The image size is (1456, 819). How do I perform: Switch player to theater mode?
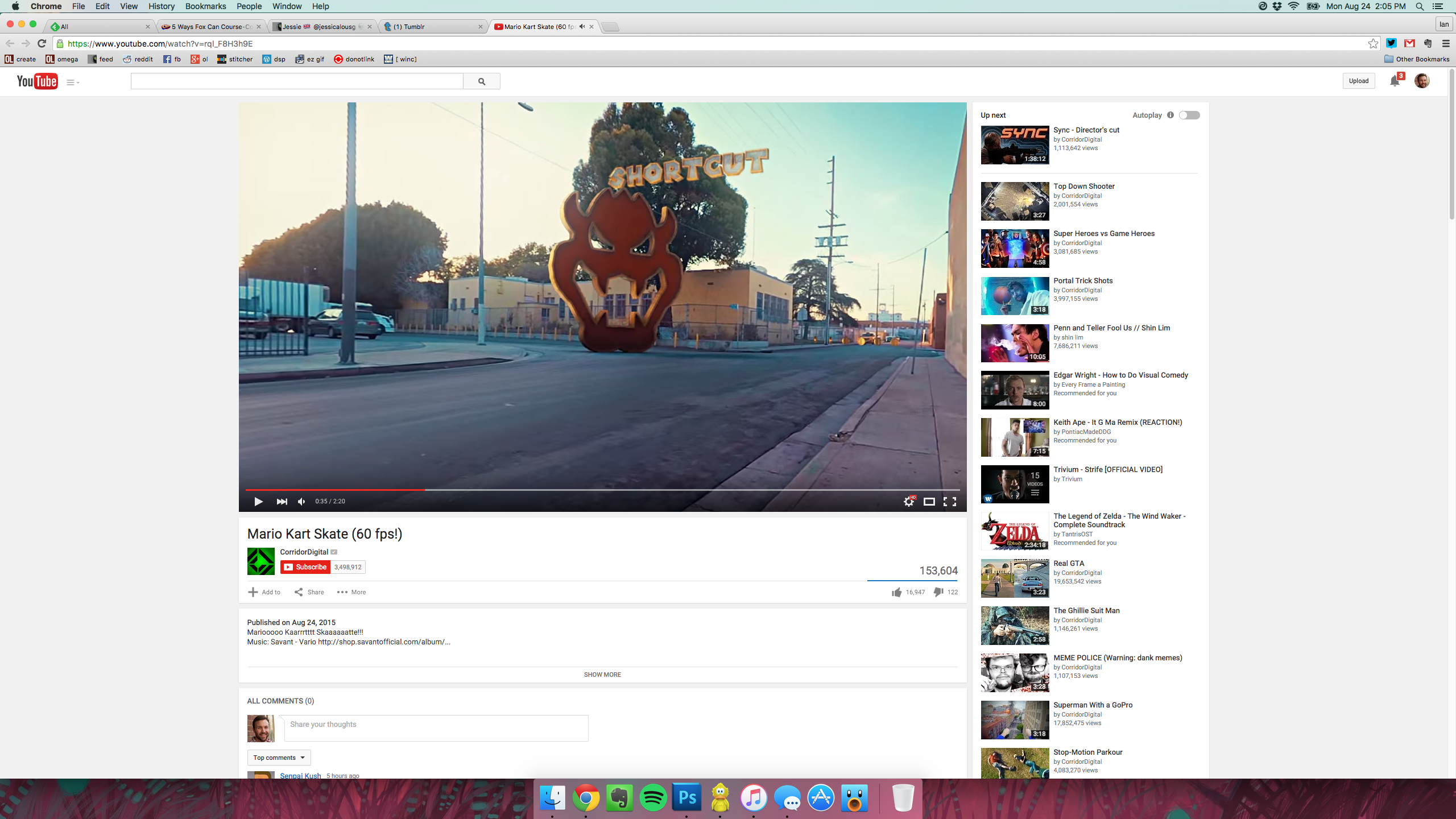click(929, 501)
